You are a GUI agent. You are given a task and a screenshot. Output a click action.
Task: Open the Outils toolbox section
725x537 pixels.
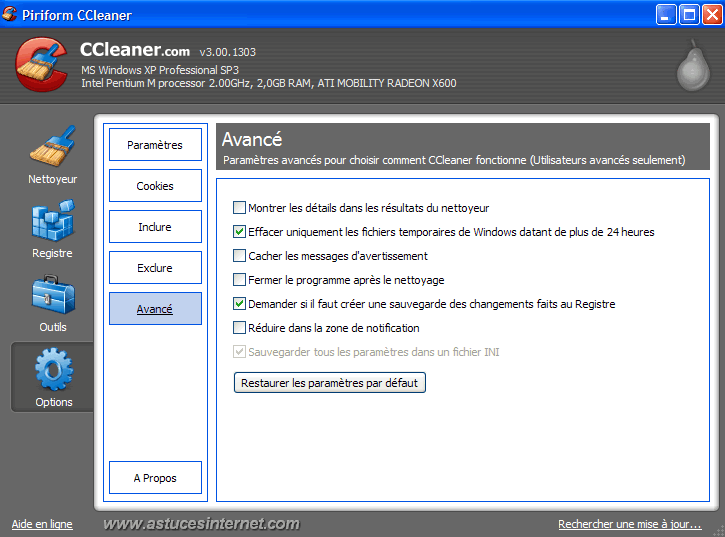[53, 304]
